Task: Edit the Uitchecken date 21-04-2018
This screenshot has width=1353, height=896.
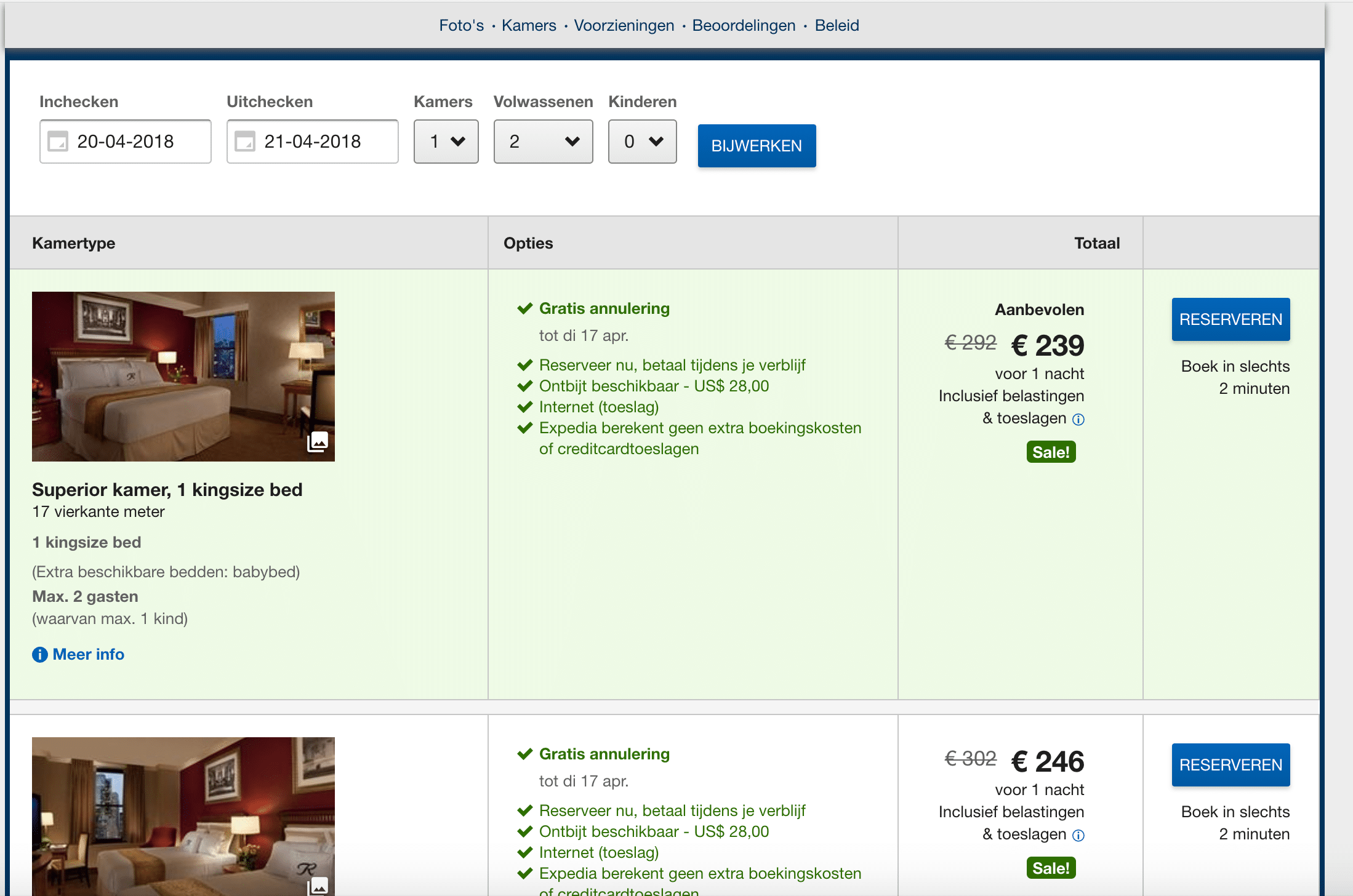Action: [313, 142]
